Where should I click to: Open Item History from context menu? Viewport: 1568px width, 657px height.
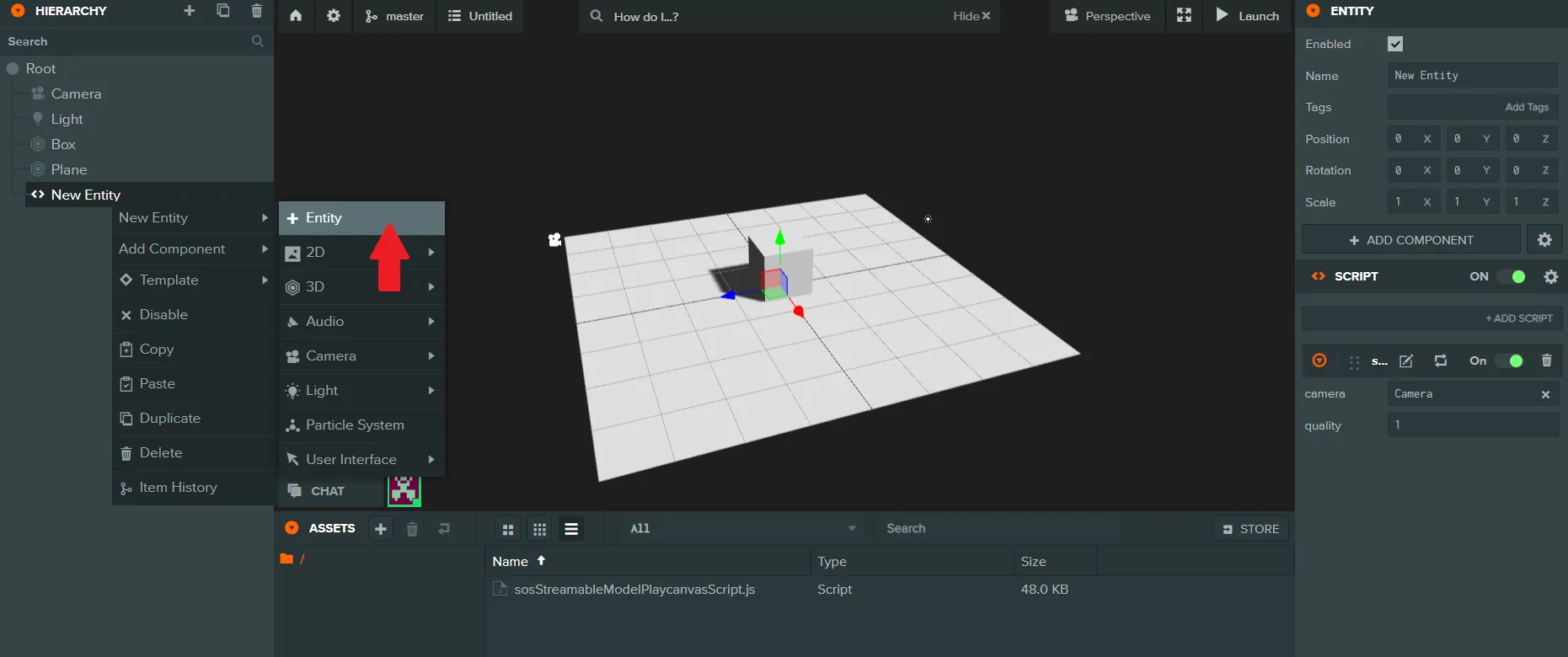[193, 488]
